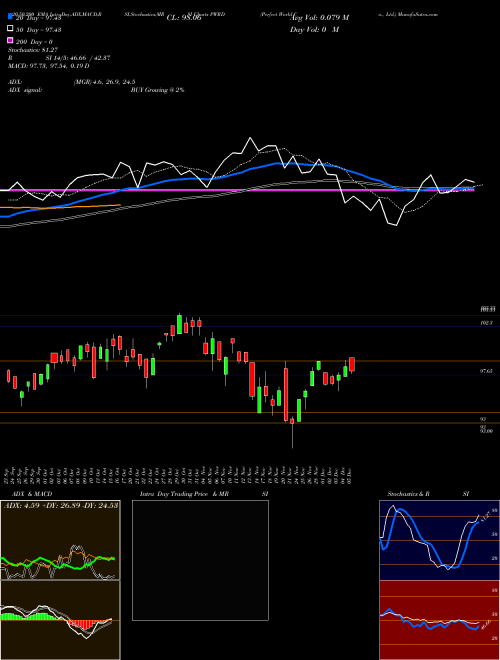Screen dimensions: 500x660
Task: Click the blue stochastics chart thumbnail
Action: coord(439,540)
